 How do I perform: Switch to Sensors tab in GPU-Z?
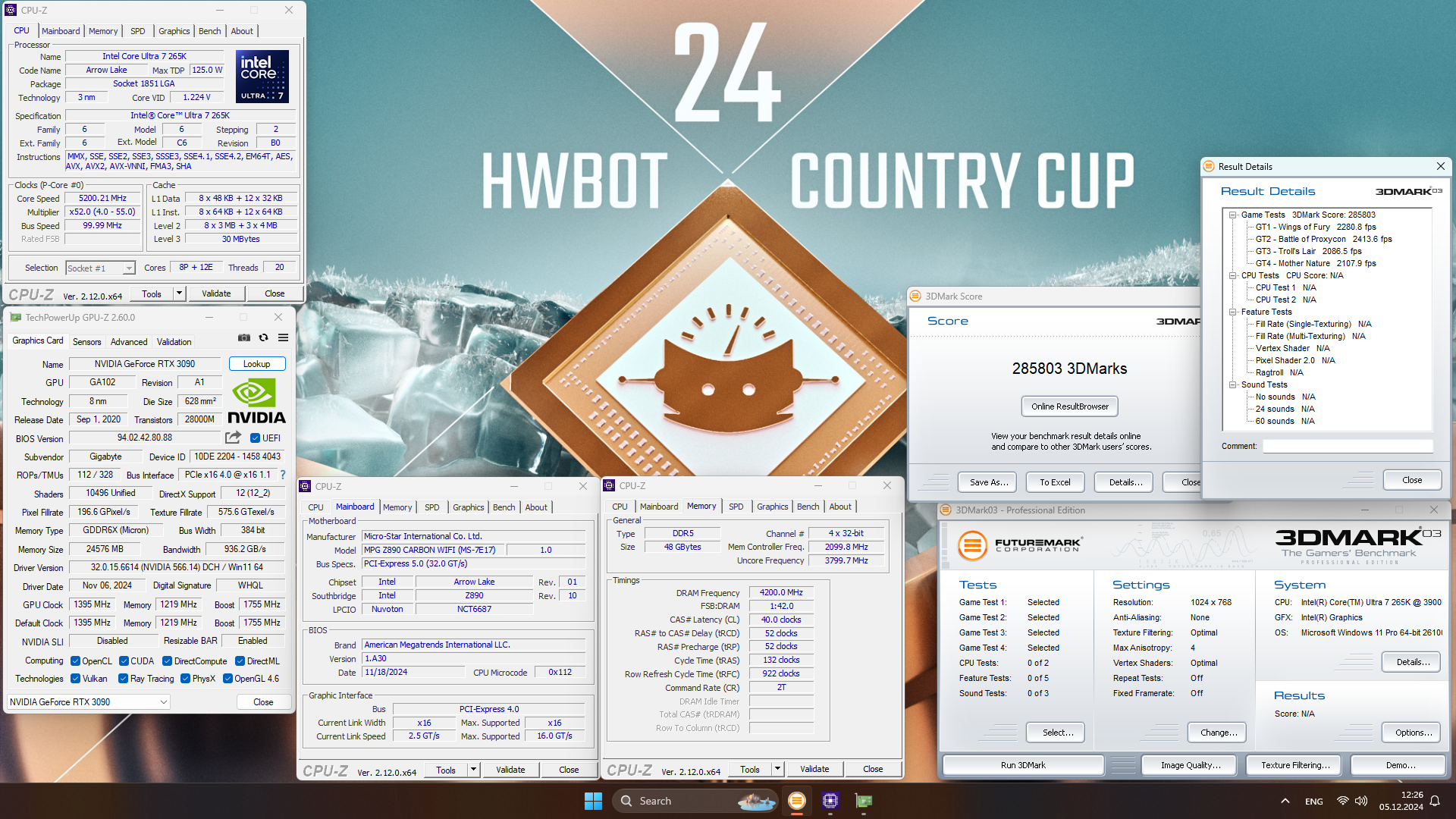(x=86, y=342)
